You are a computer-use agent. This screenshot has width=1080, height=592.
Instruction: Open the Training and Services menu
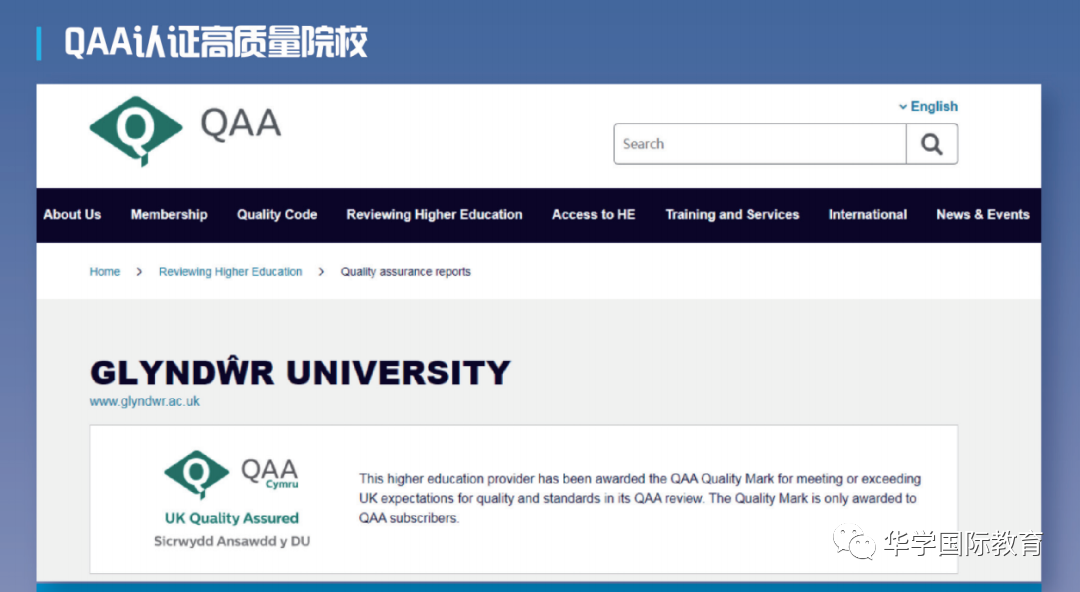click(732, 214)
